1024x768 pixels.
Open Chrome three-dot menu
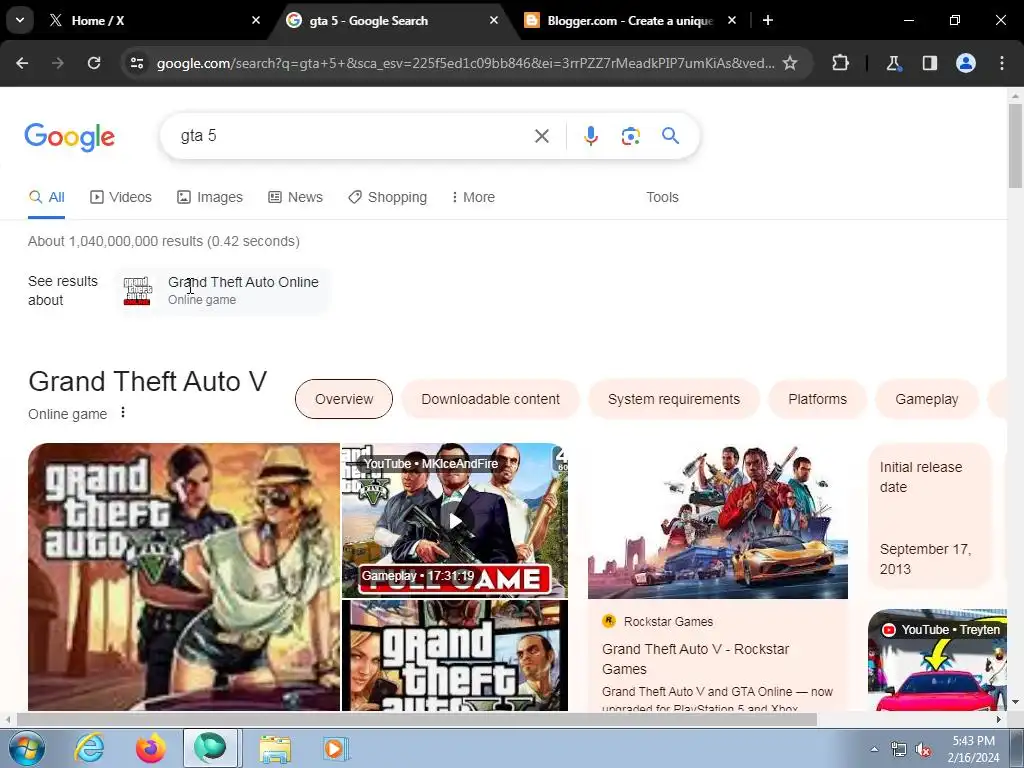pos(1002,63)
